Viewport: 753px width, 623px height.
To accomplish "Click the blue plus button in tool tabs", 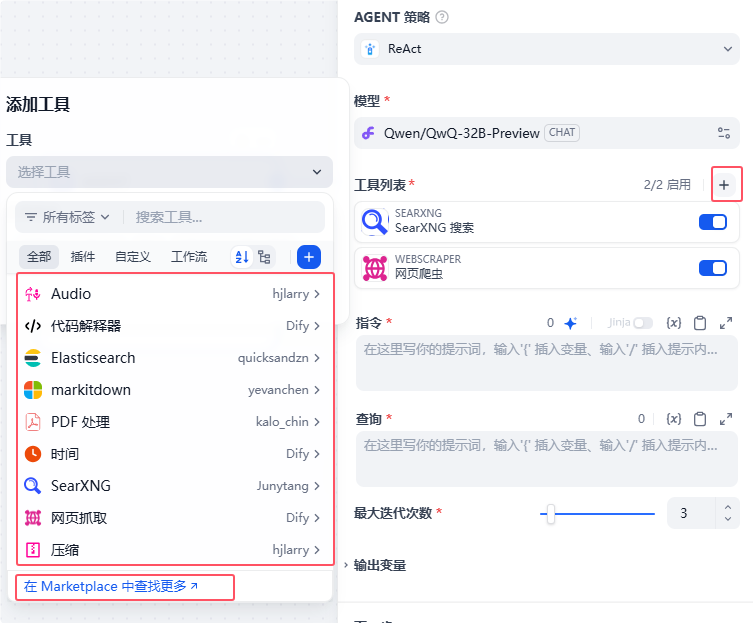I will click(309, 257).
